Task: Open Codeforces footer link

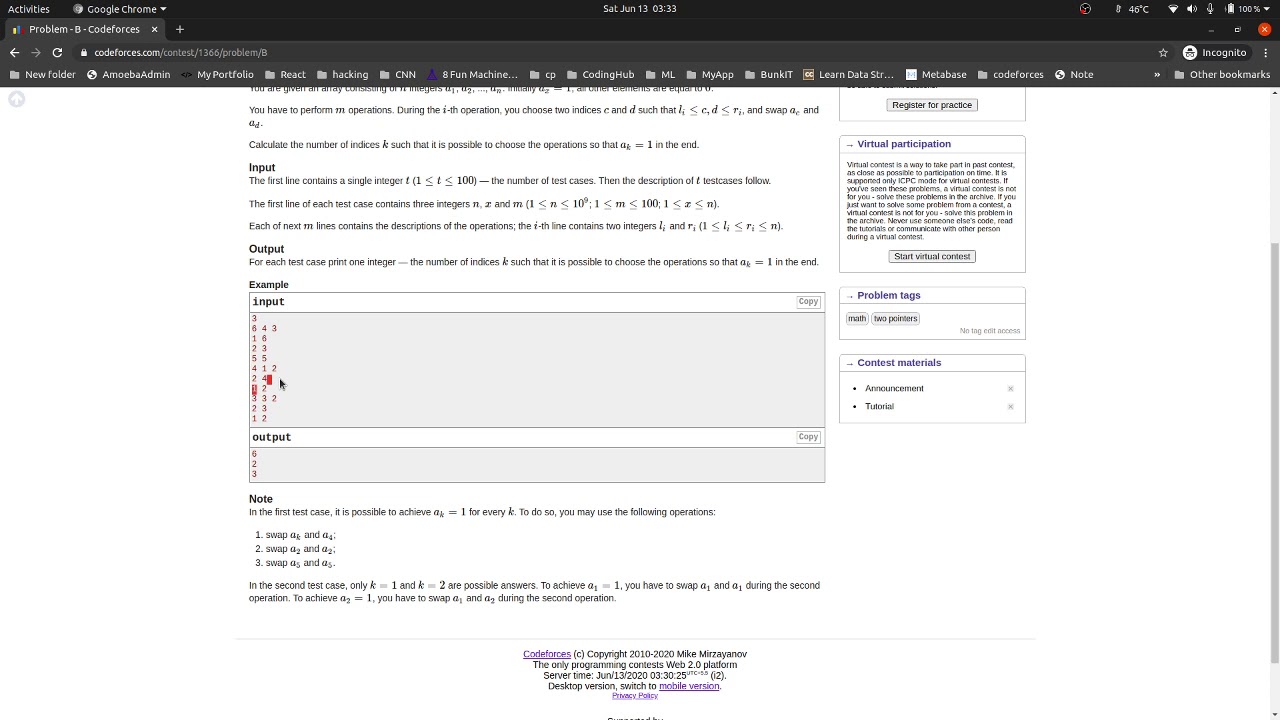Action: [547, 654]
